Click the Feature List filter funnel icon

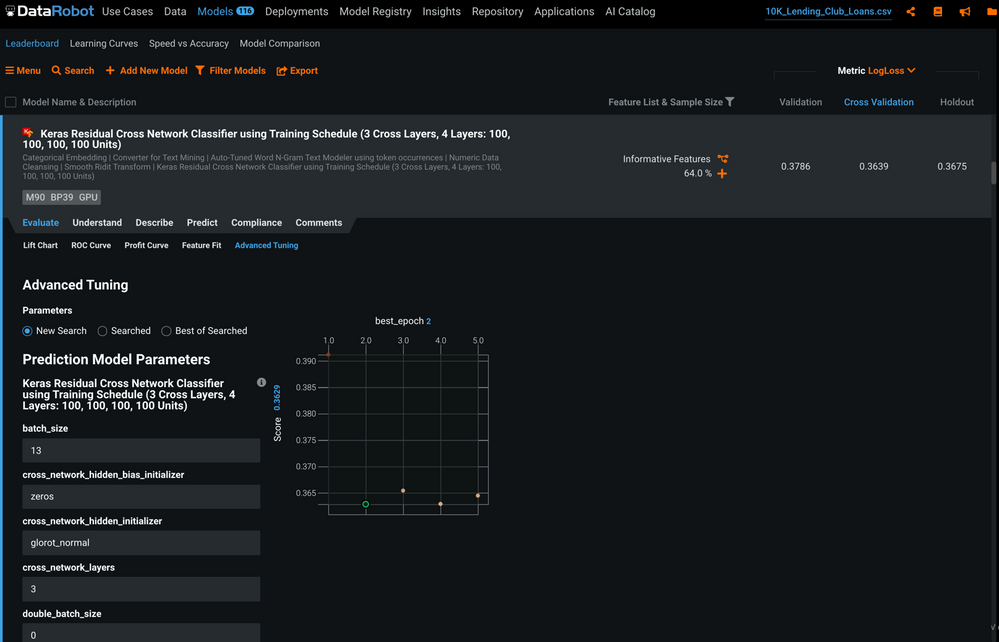(730, 102)
